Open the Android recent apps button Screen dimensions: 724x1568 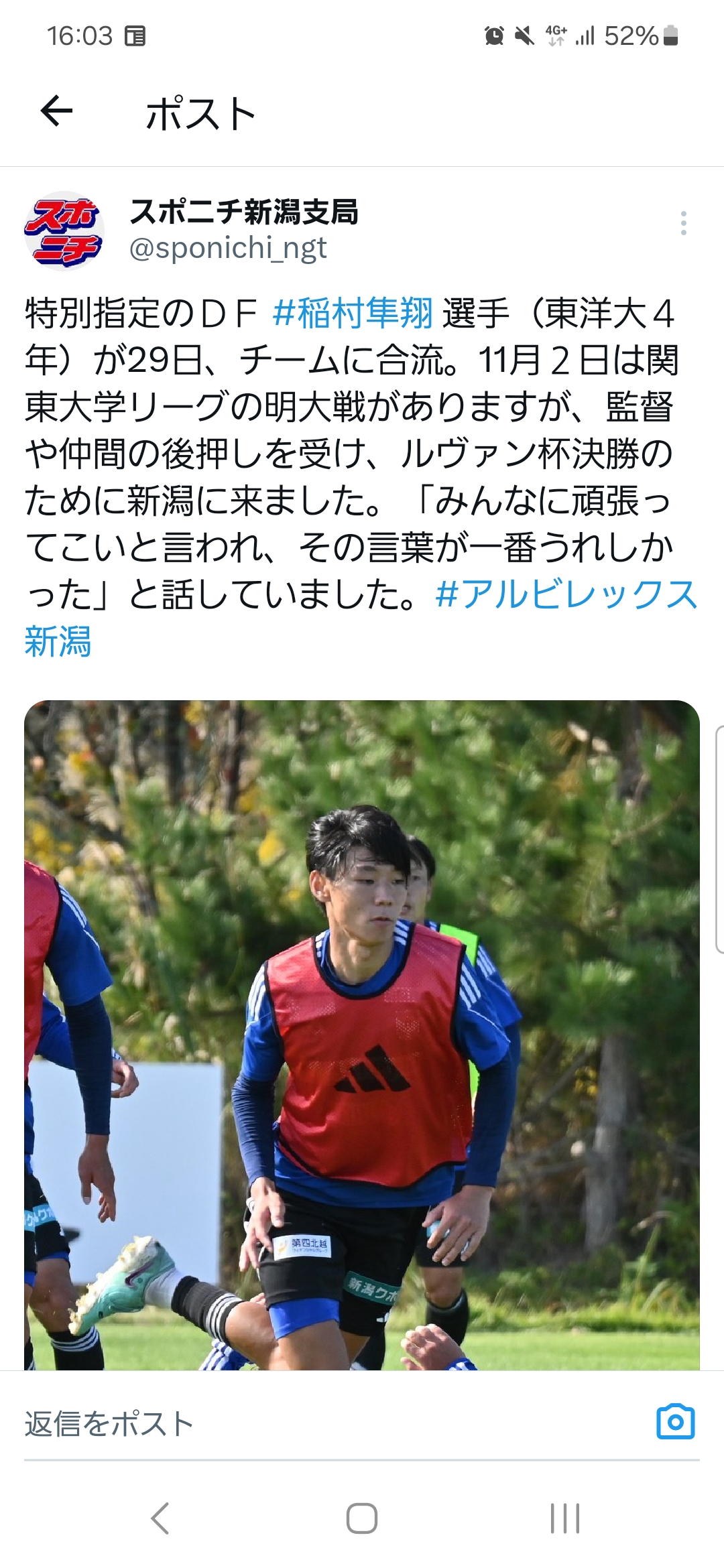[564, 1518]
